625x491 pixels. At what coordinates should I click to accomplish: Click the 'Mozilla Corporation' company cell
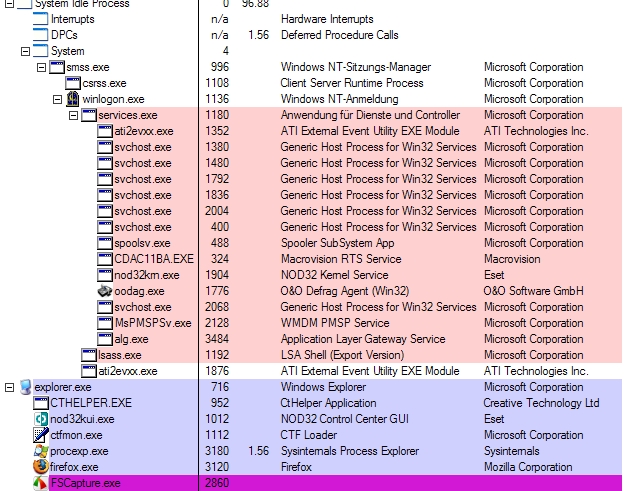[528, 467]
